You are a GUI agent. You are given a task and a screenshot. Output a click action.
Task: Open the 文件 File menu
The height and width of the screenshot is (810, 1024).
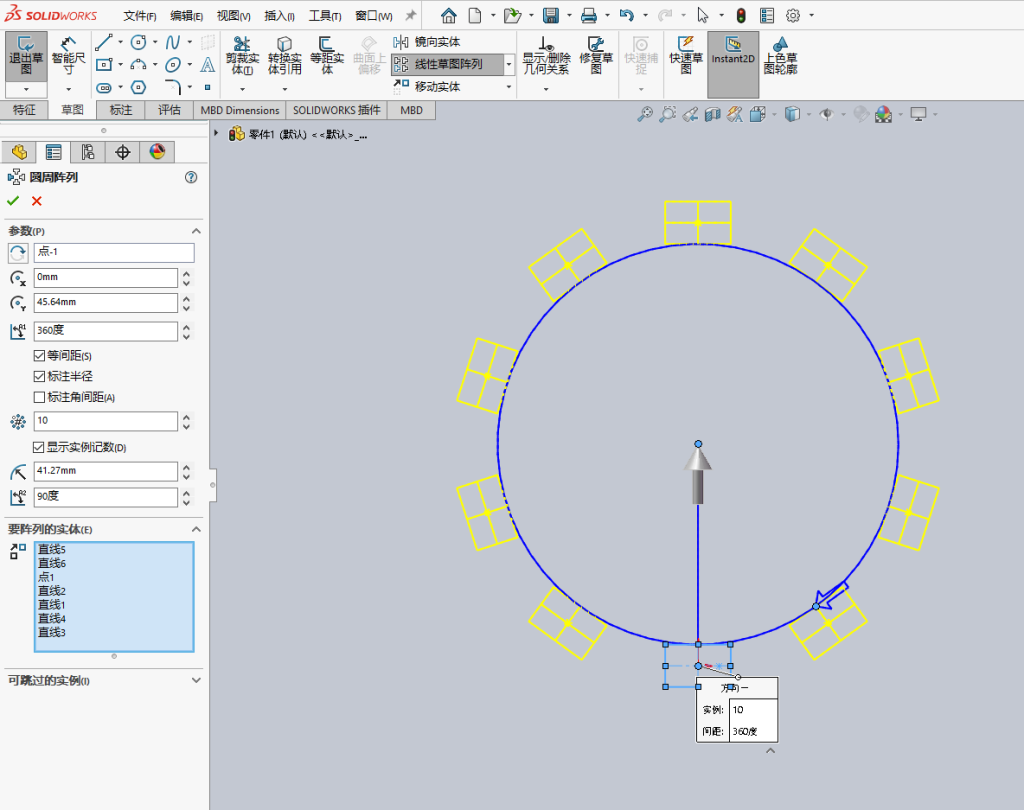coord(140,16)
